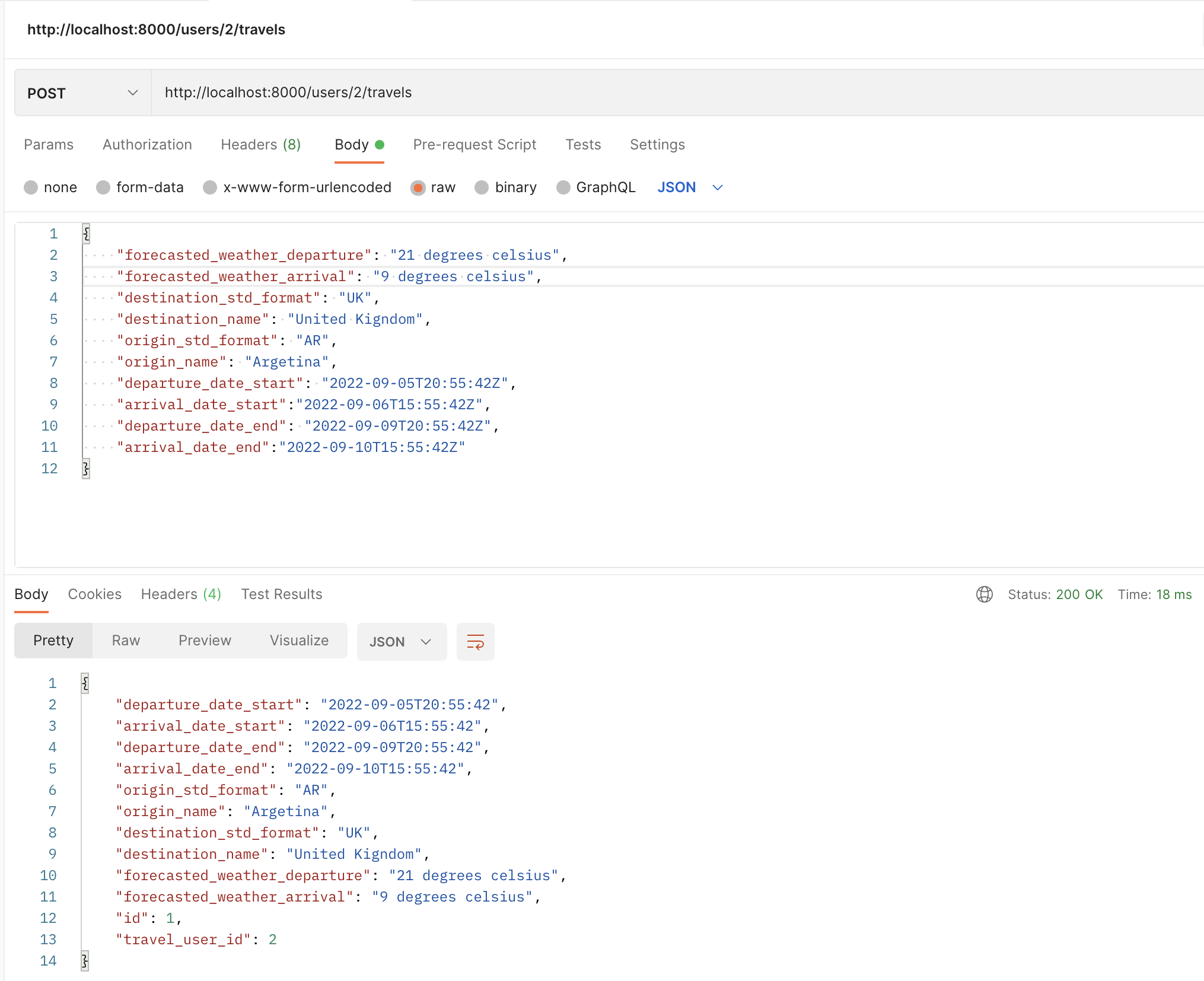Click the Time 18 ms indicator
This screenshot has height=981, width=1204.
tap(1155, 594)
